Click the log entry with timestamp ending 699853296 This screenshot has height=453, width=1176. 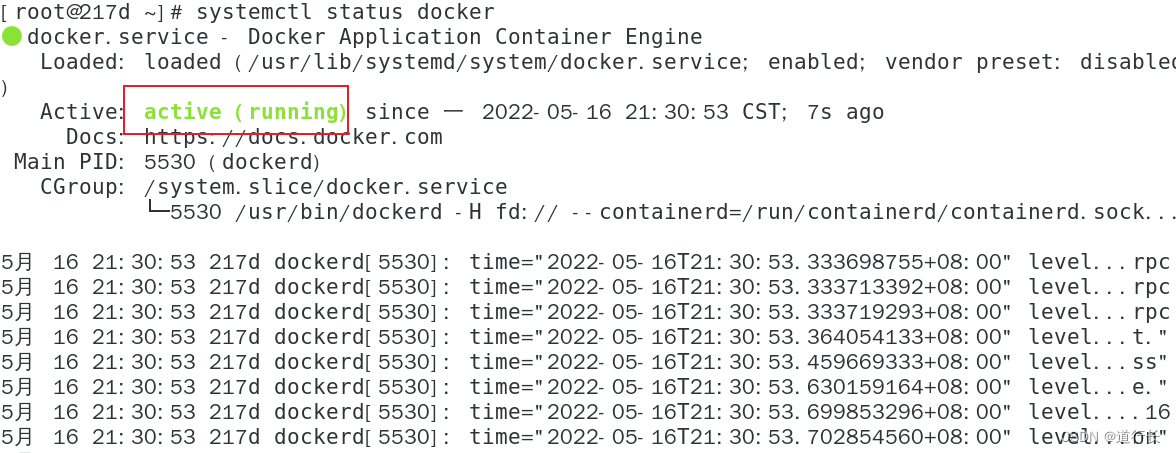(x=740, y=412)
